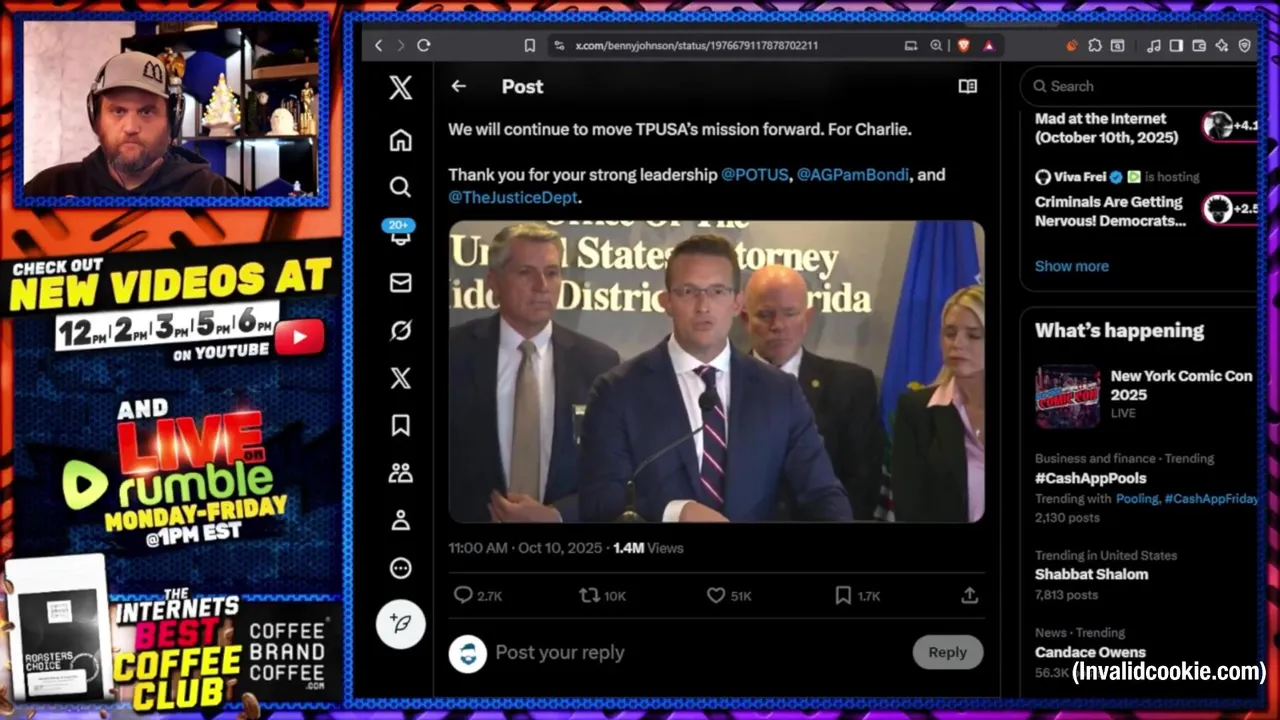Open Candace Owens trending topic

(1090, 652)
